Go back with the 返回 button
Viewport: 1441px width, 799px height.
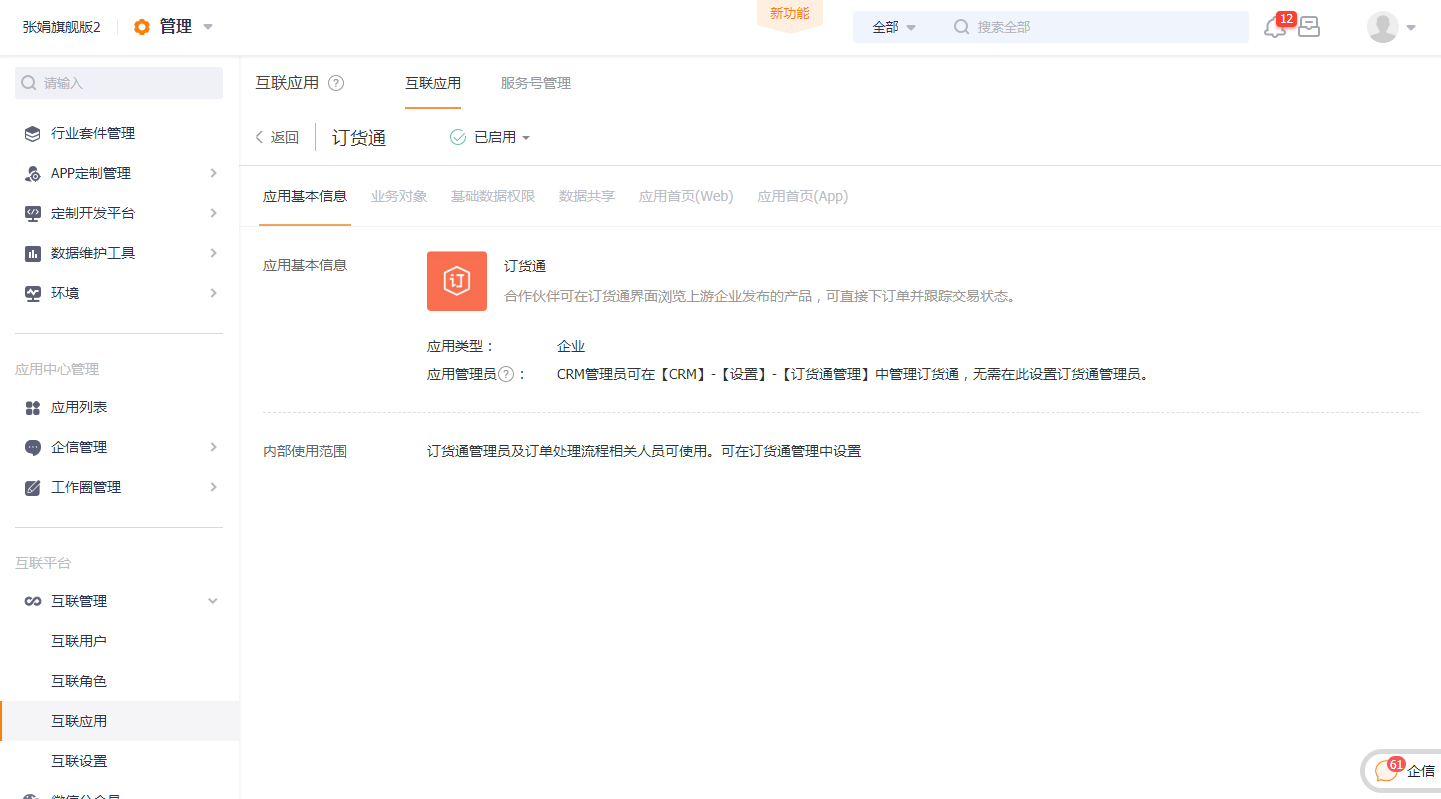277,138
